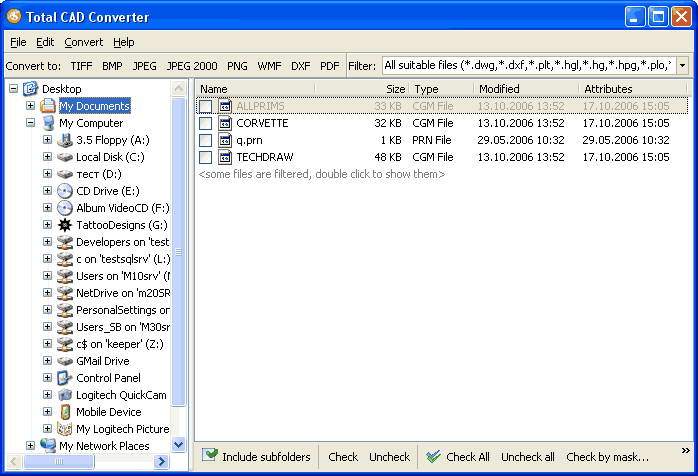Convert to DXF format
The image size is (698, 476).
click(300, 66)
